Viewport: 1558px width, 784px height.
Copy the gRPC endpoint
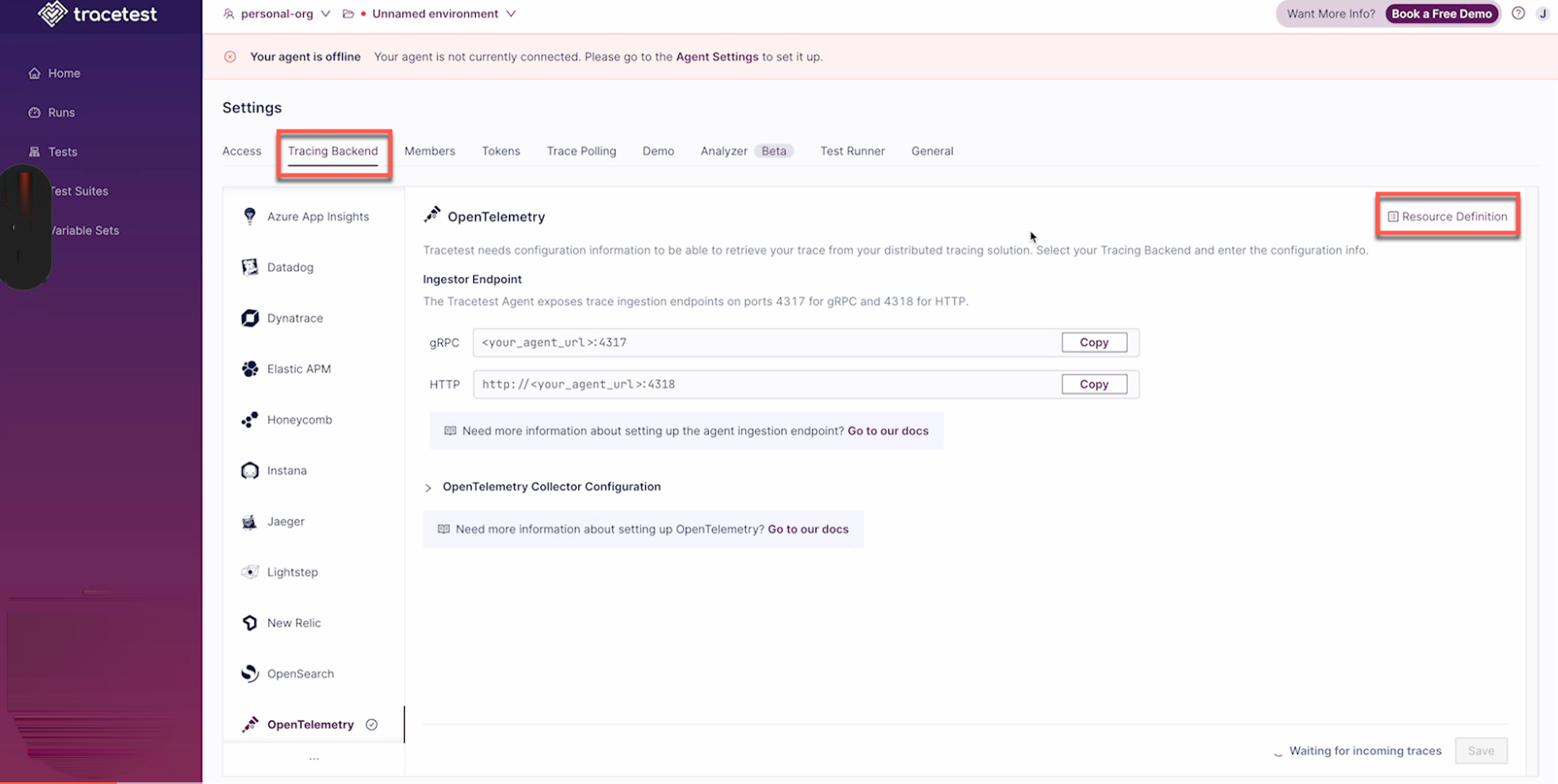tap(1094, 342)
